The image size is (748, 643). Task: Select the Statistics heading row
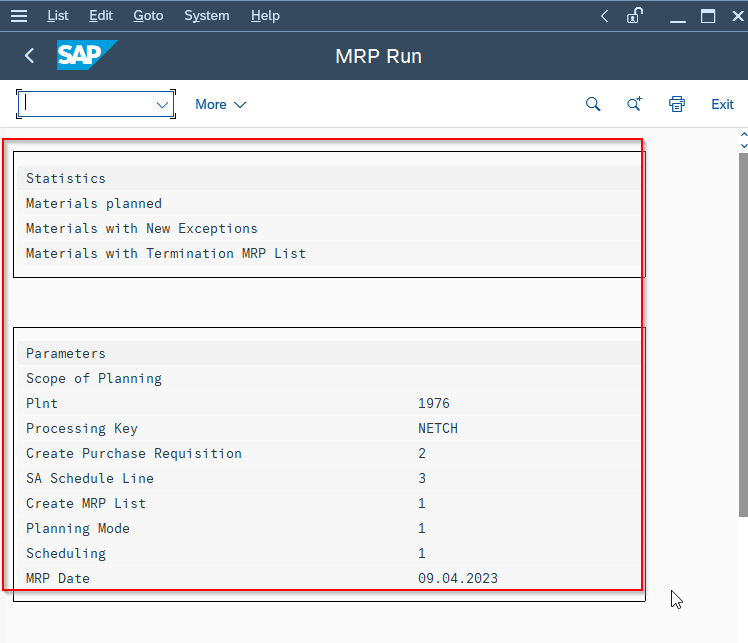(329, 178)
